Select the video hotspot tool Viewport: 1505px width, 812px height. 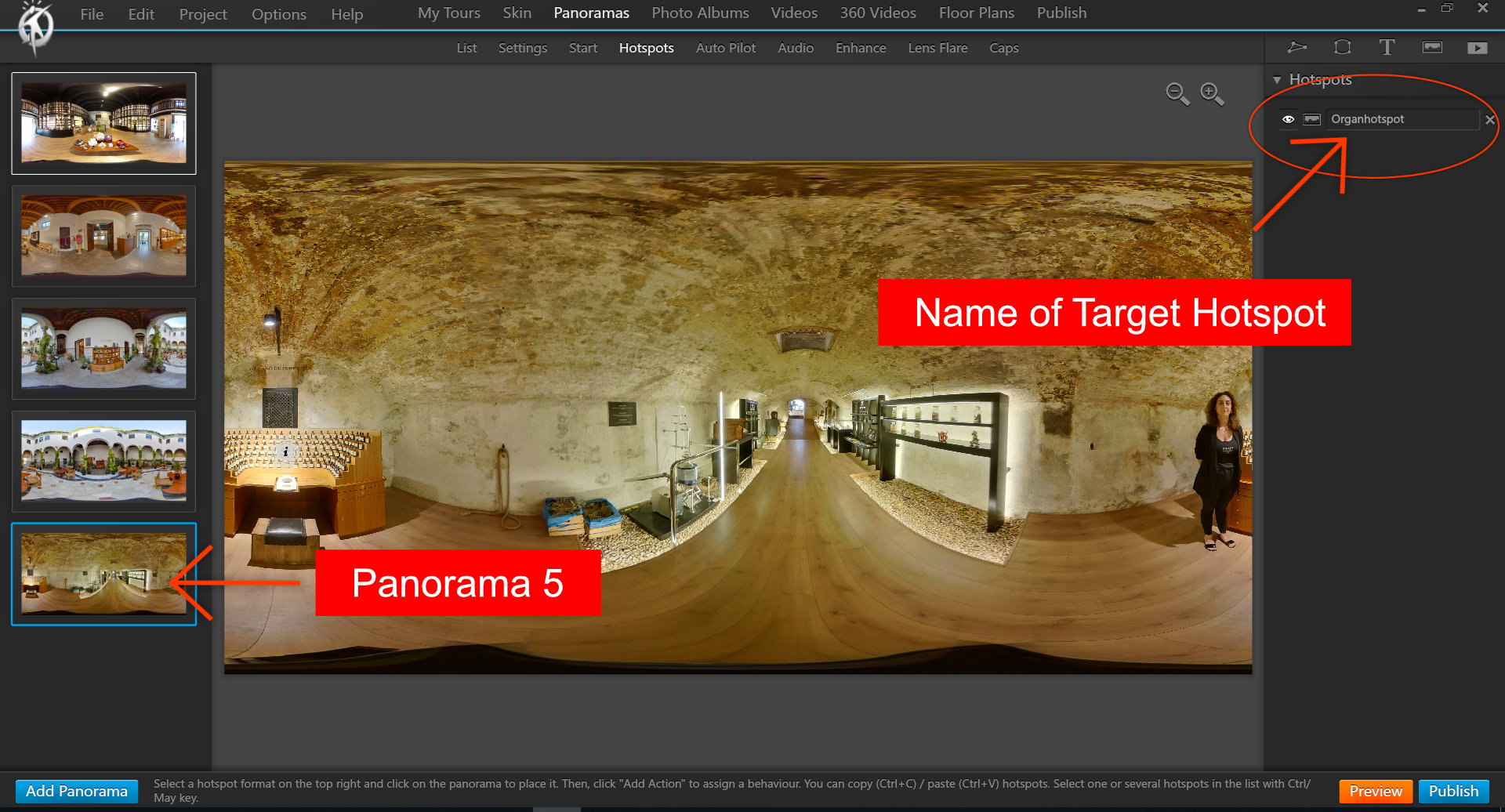tap(1478, 48)
